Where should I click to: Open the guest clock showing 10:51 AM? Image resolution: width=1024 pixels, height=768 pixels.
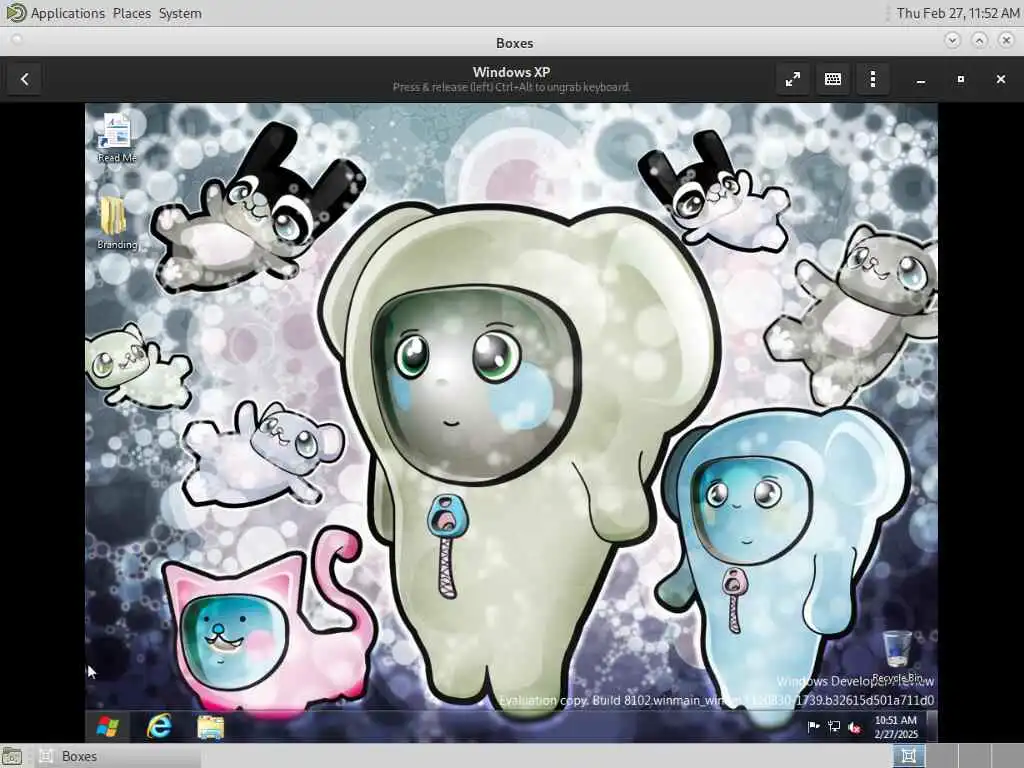coord(895,726)
